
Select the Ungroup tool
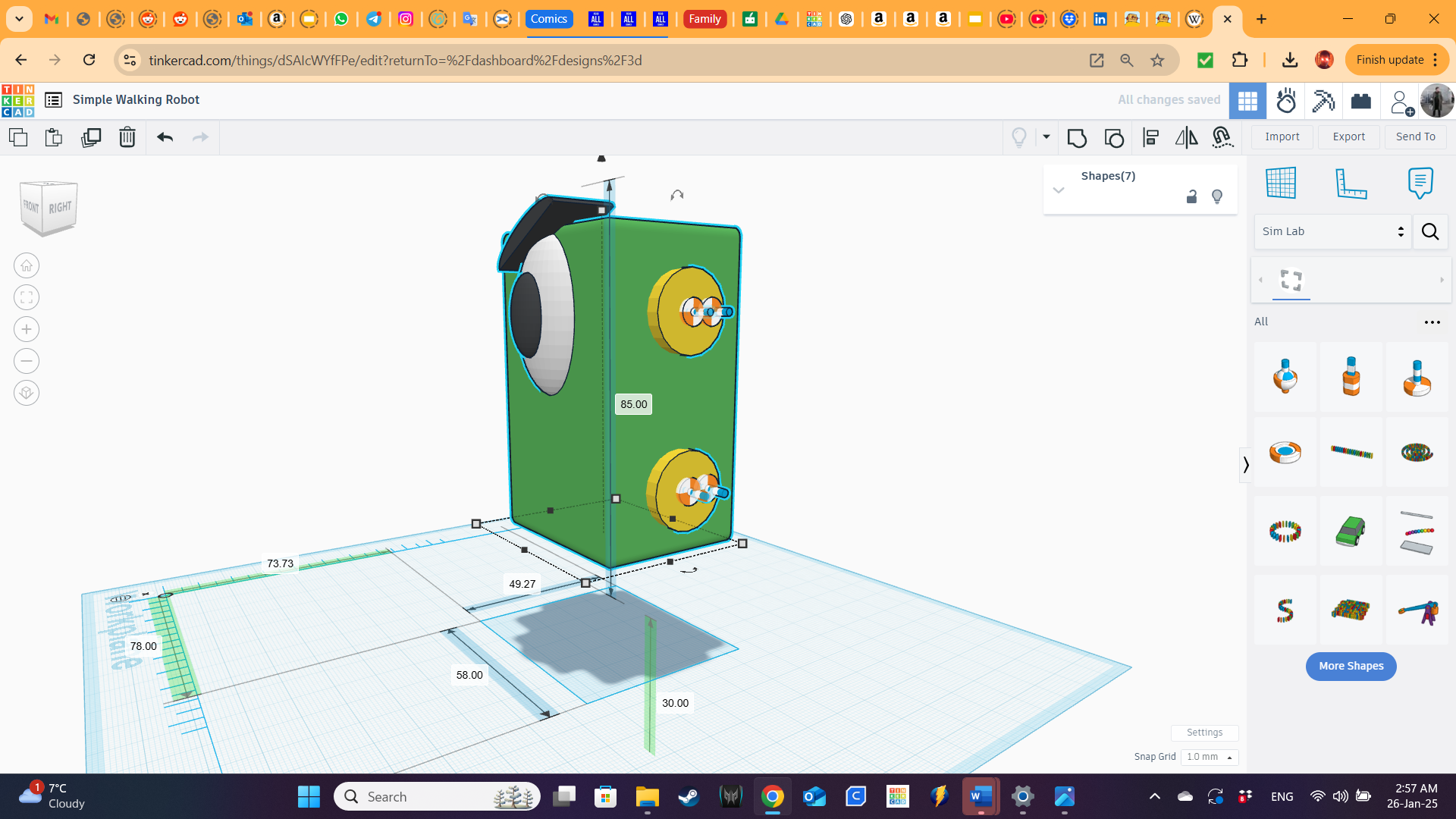1113,138
